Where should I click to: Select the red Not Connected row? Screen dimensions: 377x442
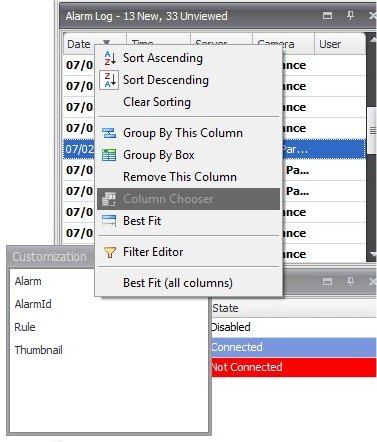tap(293, 367)
